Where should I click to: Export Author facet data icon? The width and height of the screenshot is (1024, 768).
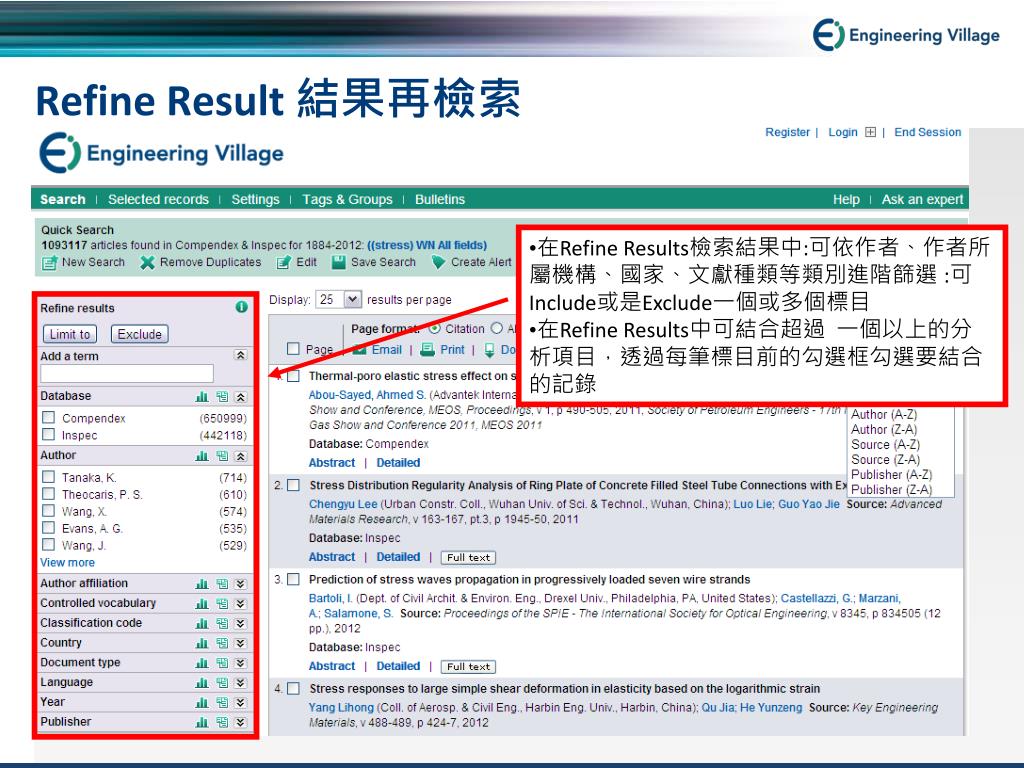coord(223,456)
